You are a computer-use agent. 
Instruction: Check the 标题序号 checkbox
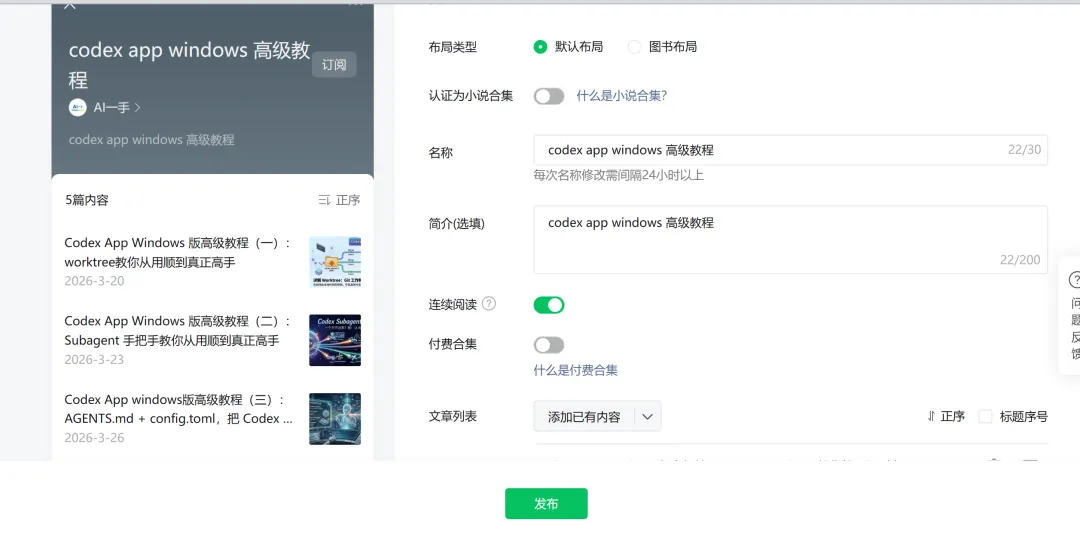pos(986,416)
